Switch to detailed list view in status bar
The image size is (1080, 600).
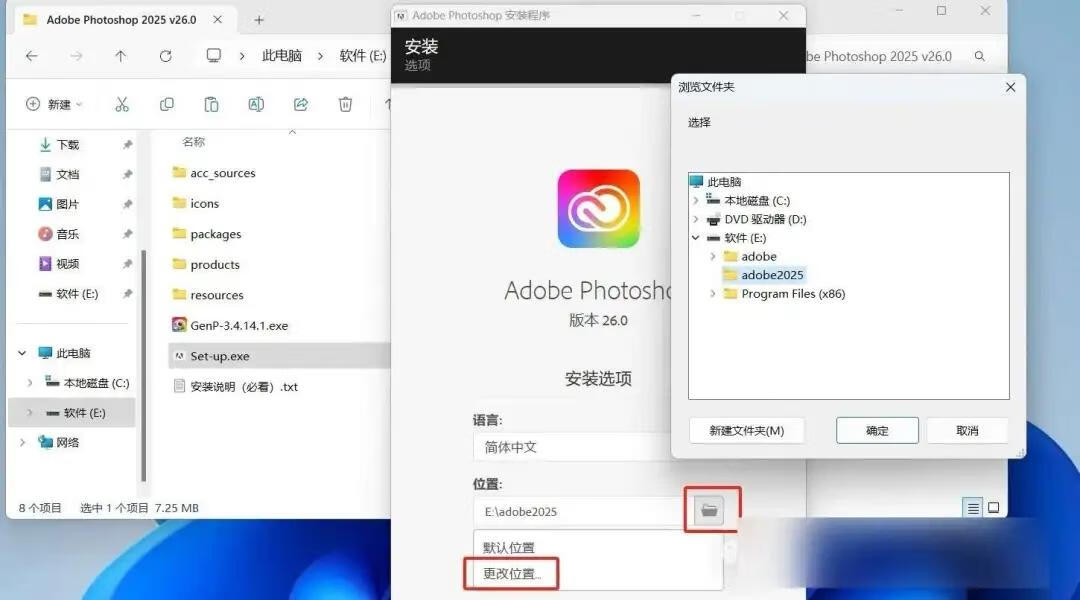click(971, 507)
